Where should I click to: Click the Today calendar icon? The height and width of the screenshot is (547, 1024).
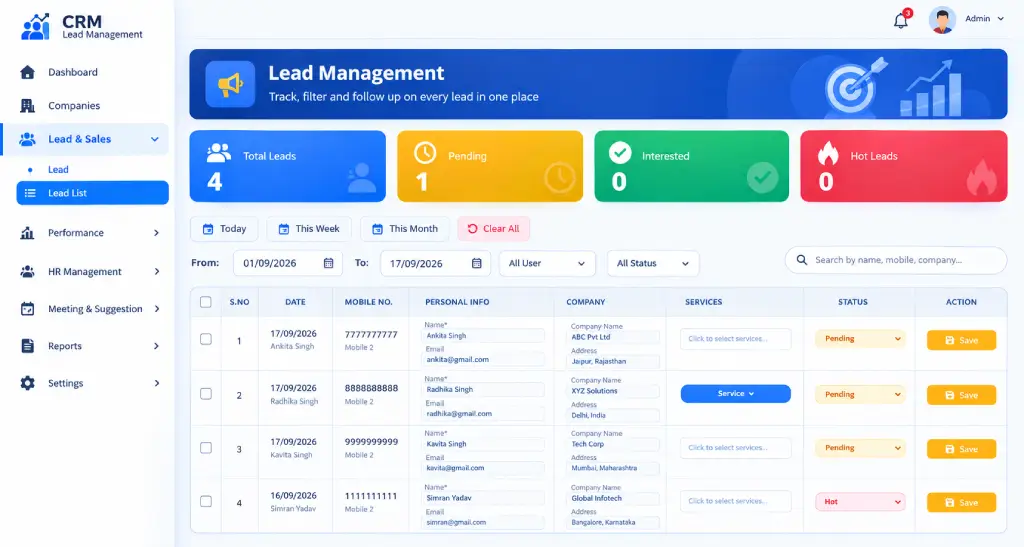click(208, 229)
